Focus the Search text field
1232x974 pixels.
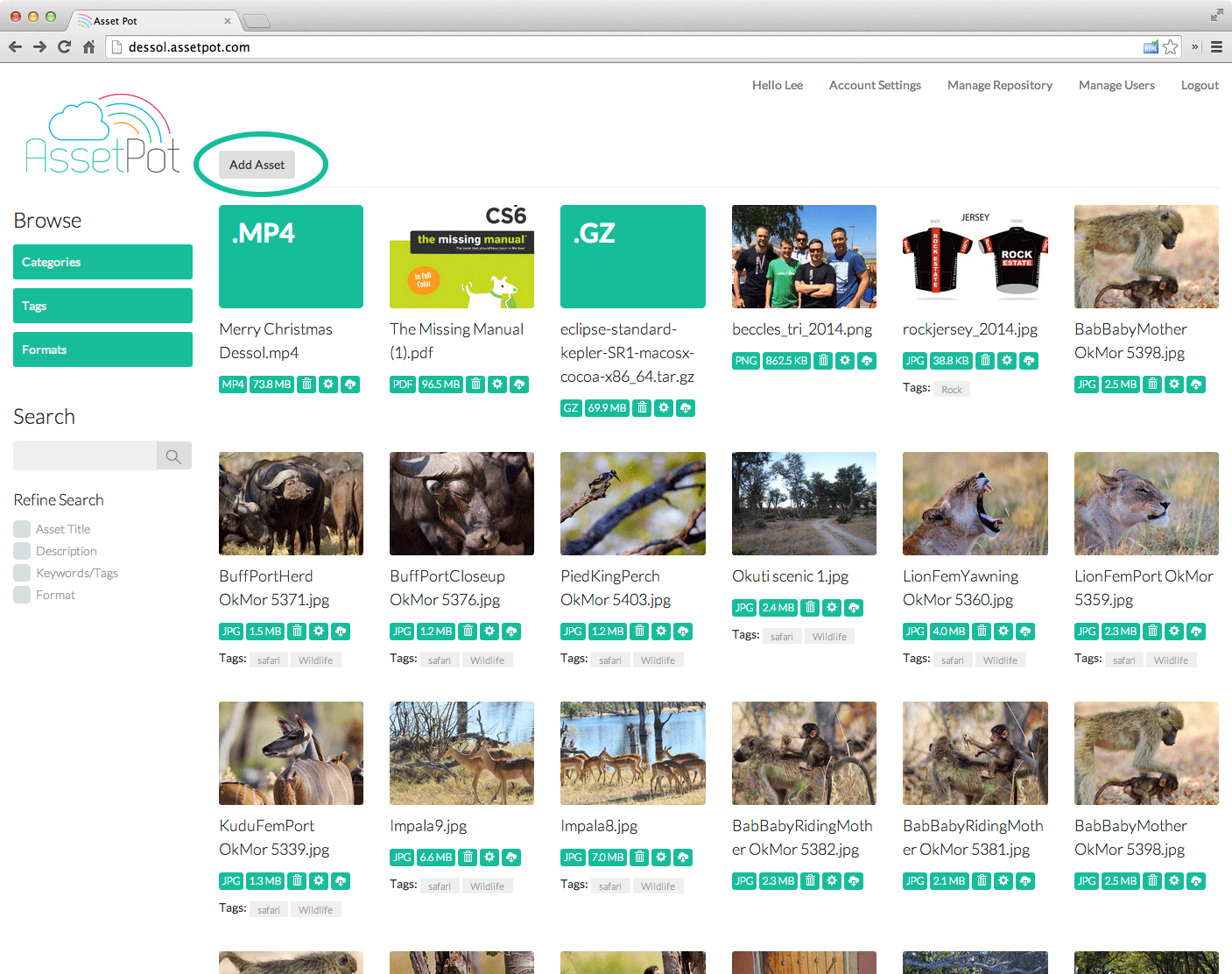(85, 455)
